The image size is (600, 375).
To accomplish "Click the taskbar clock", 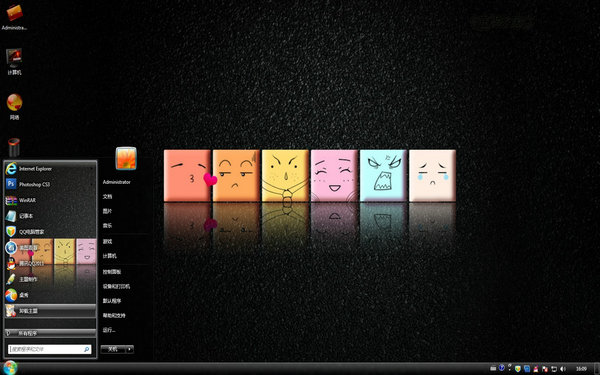I will [x=581, y=369].
